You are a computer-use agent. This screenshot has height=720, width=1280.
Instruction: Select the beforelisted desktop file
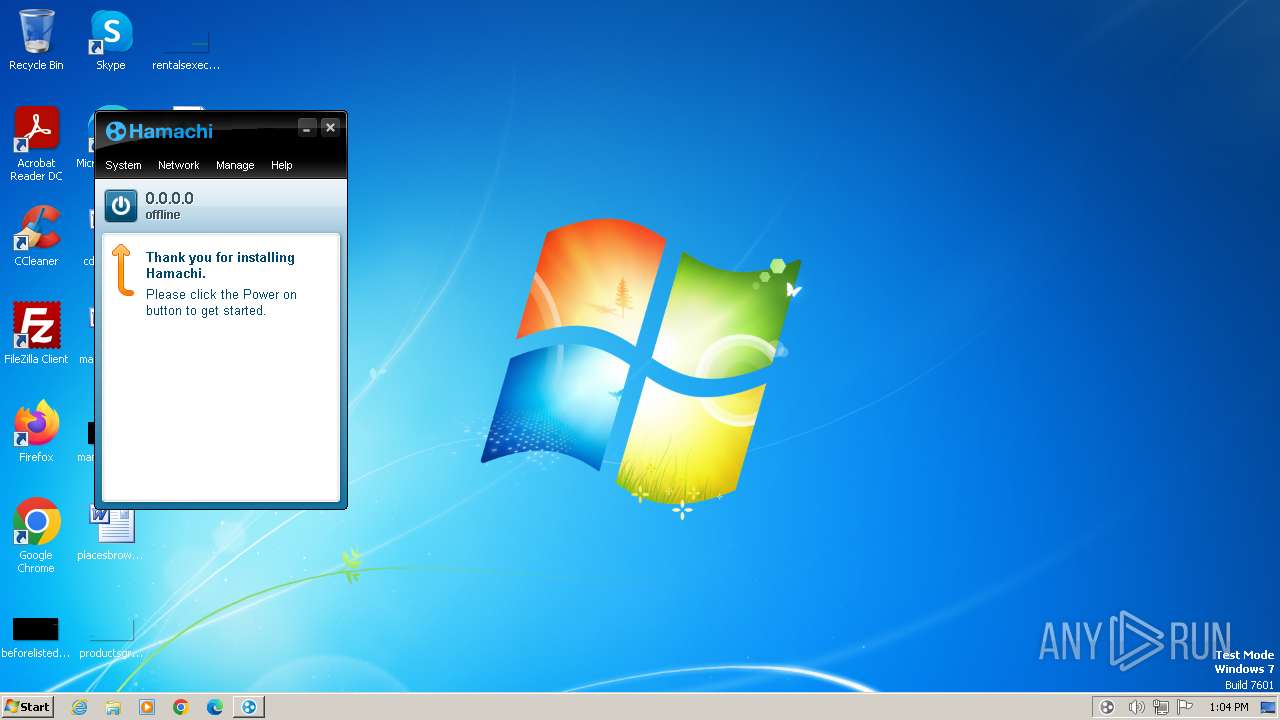(x=36, y=637)
